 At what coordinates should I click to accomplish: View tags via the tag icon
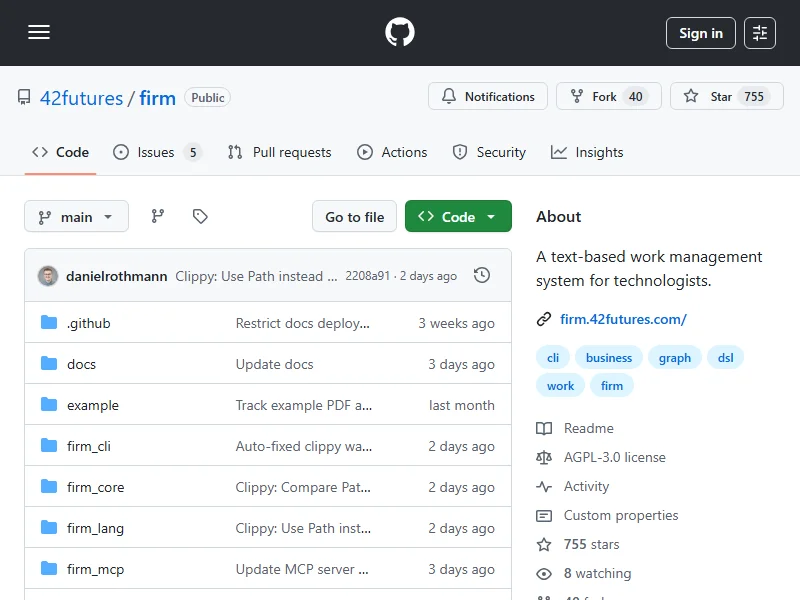tap(200, 216)
